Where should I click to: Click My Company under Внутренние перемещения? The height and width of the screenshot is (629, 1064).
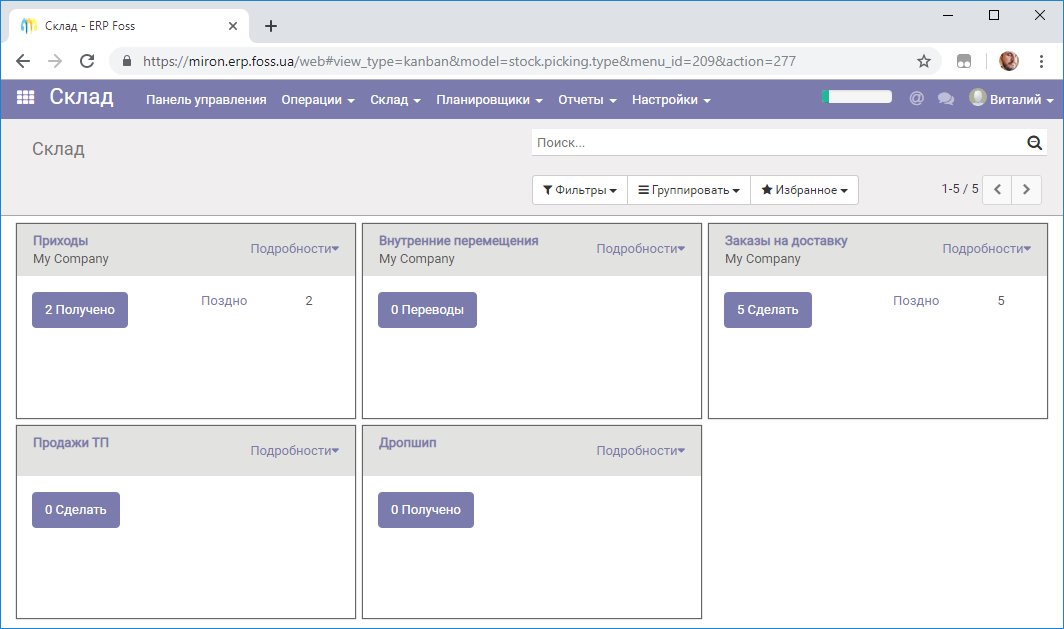(417, 259)
